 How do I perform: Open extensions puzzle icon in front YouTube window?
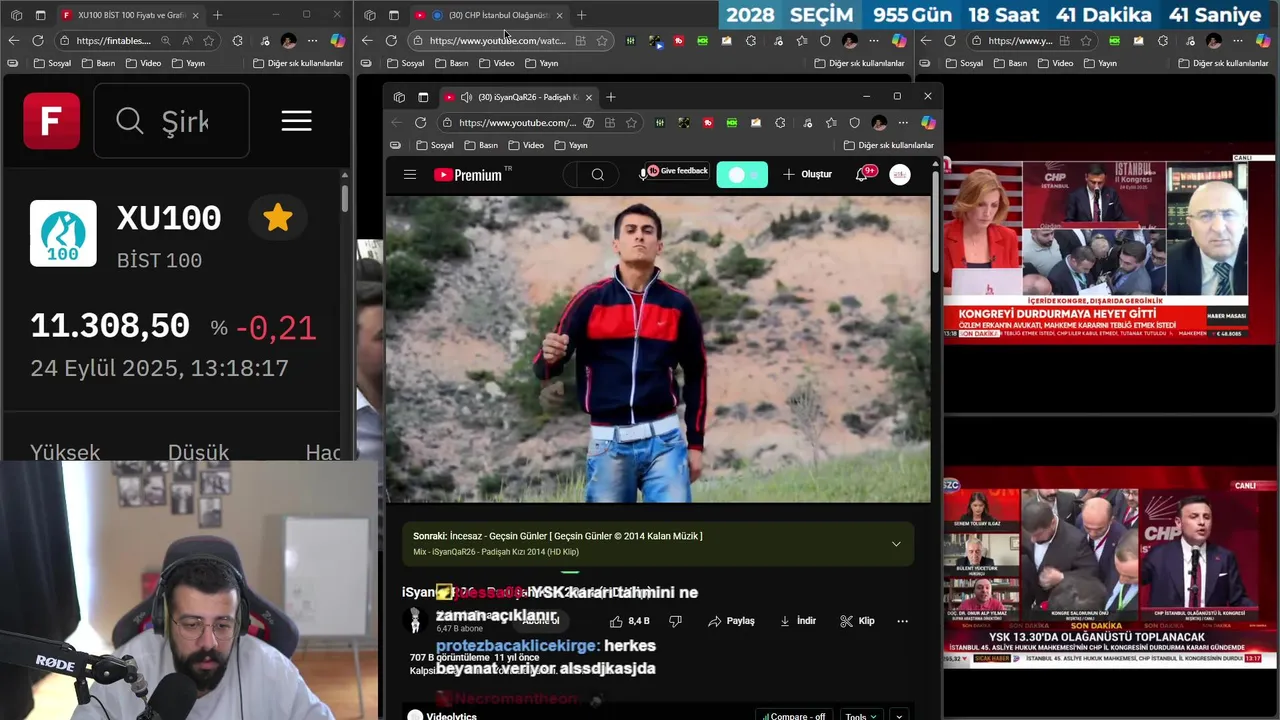click(x=780, y=122)
